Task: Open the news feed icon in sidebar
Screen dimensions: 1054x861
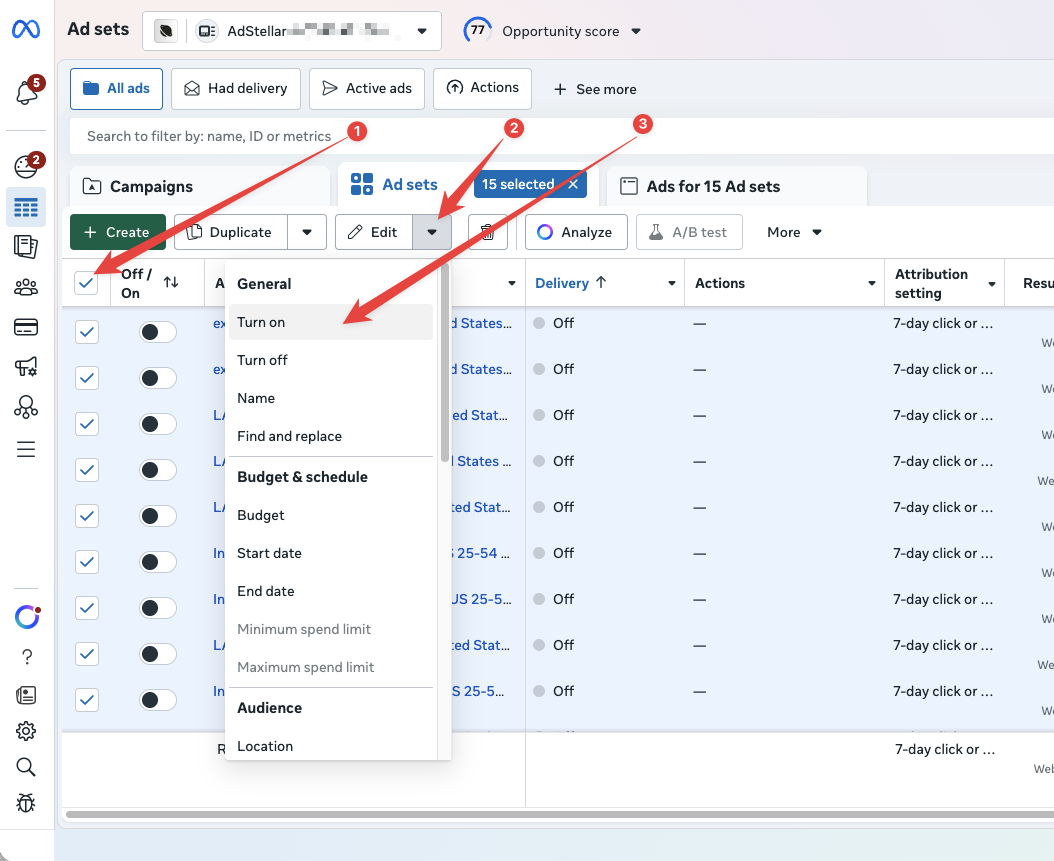Action: [x=26, y=695]
